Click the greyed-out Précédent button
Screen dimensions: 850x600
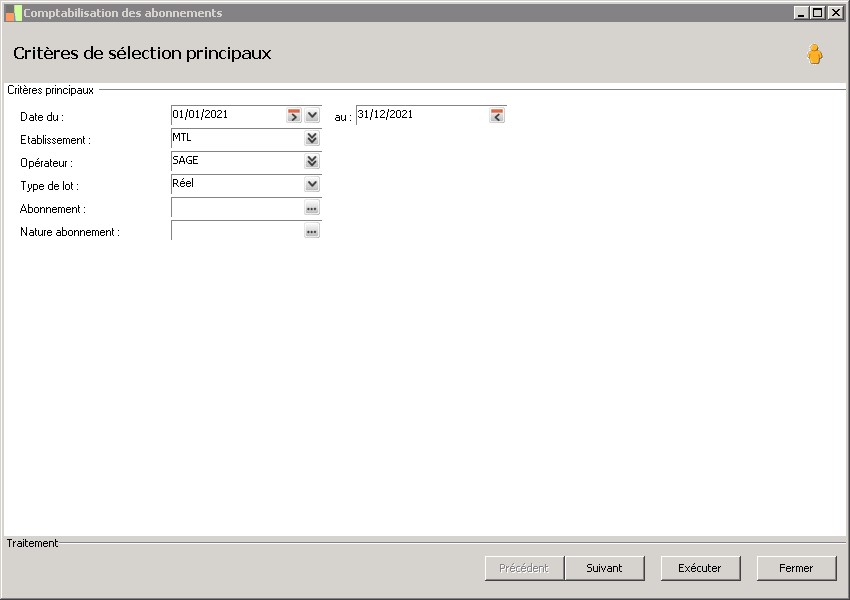tap(524, 568)
